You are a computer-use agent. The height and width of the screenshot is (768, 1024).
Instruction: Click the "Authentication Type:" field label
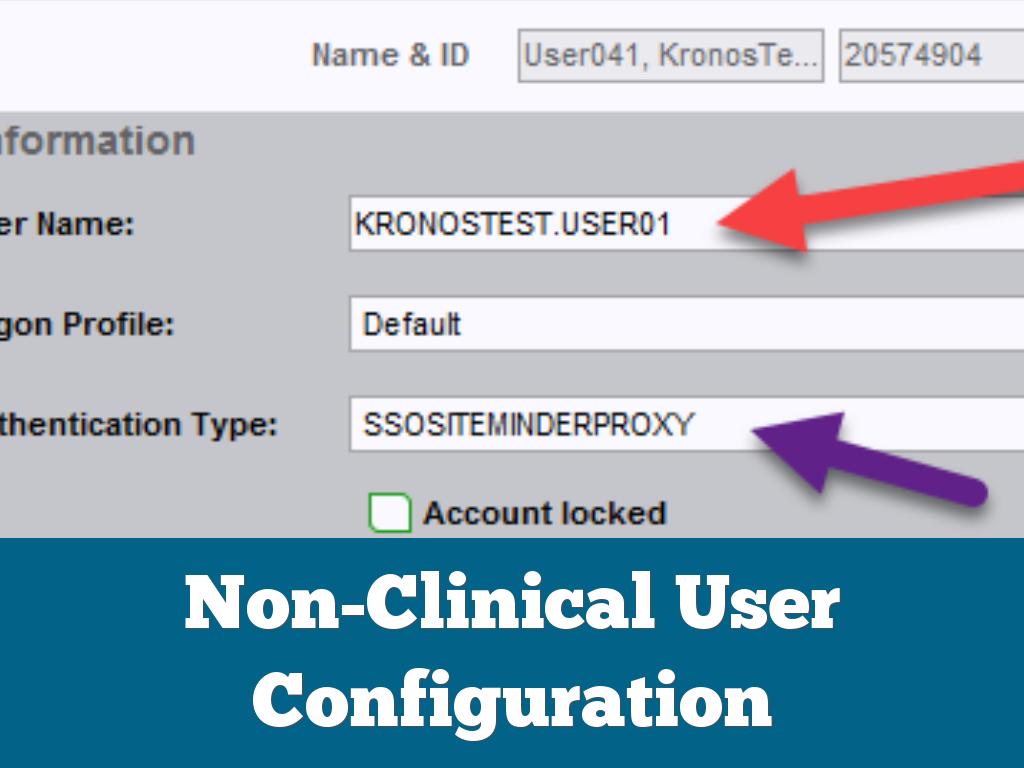138,425
